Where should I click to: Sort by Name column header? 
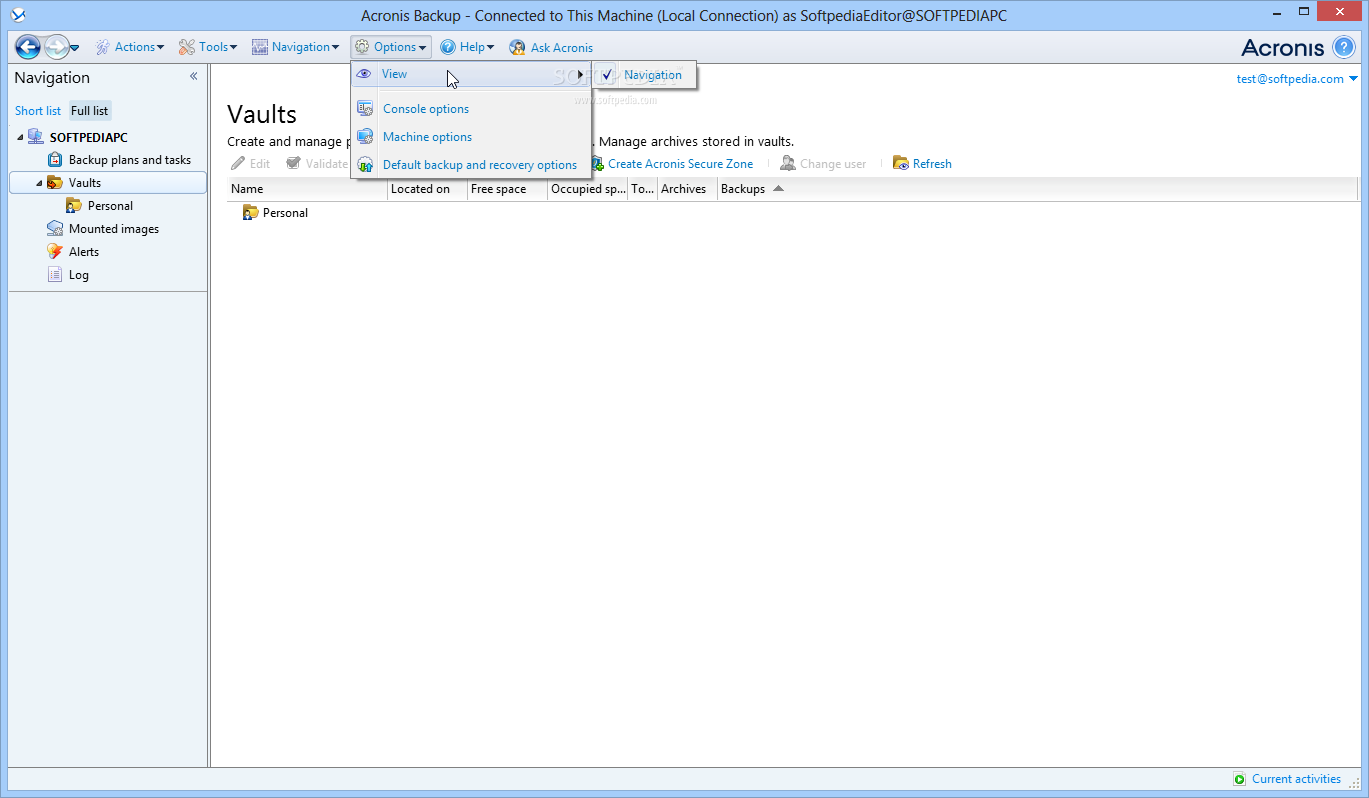pyautogui.click(x=308, y=189)
